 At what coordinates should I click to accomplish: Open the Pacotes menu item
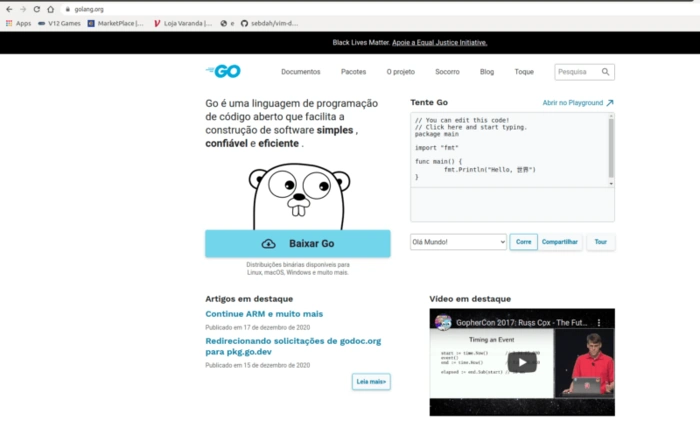click(x=353, y=72)
